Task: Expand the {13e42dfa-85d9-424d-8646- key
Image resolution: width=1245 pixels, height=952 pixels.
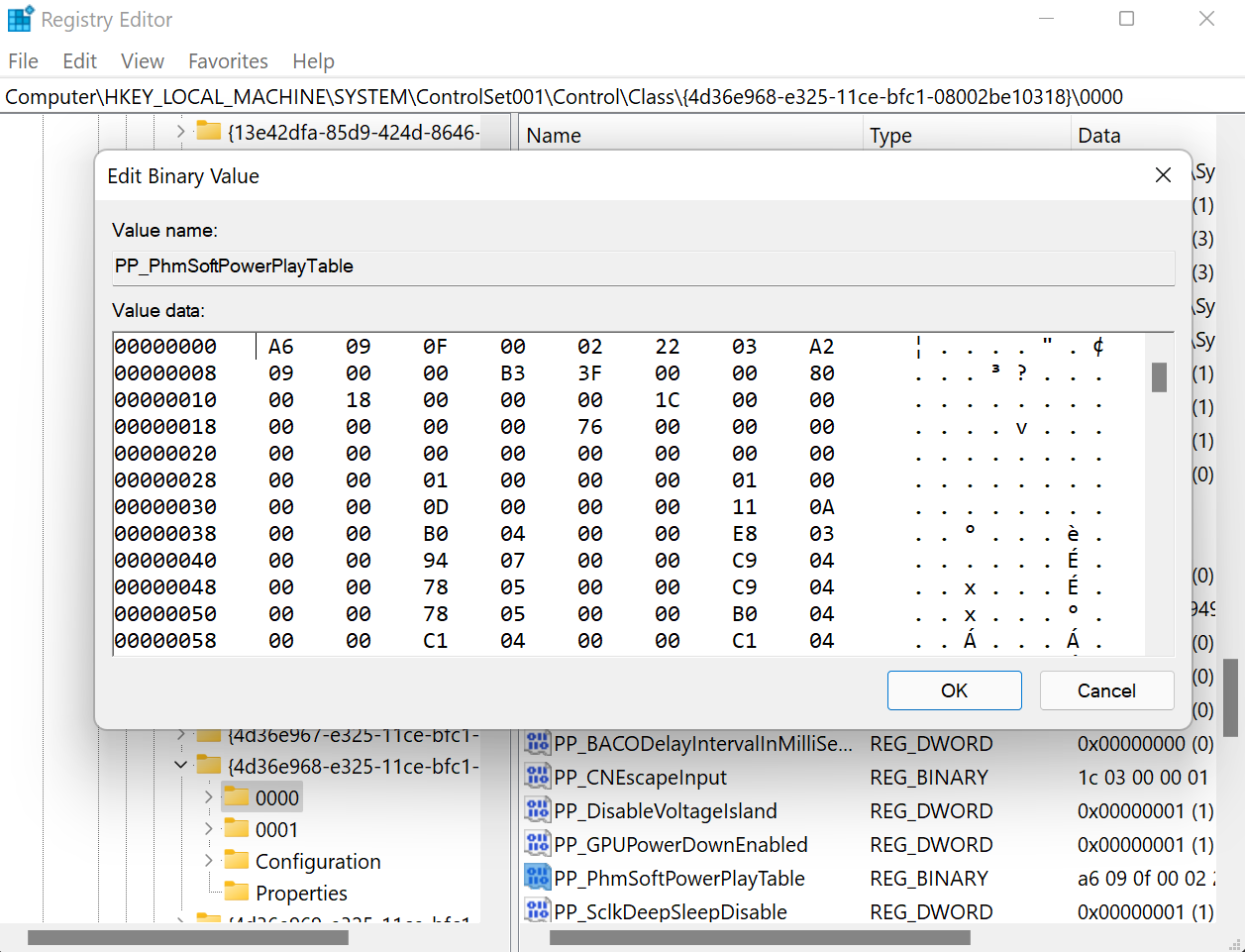Action: coord(180,131)
